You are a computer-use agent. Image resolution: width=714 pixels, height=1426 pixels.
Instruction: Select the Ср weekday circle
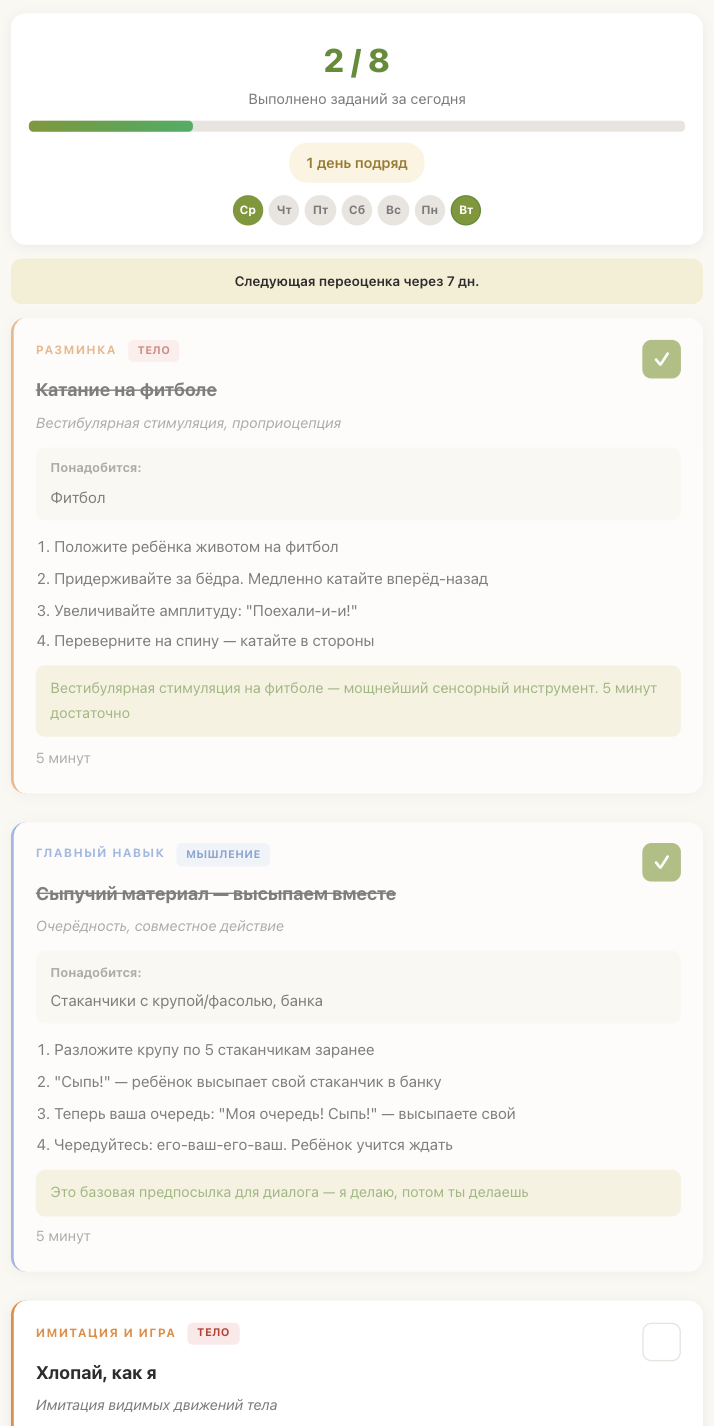[247, 210]
